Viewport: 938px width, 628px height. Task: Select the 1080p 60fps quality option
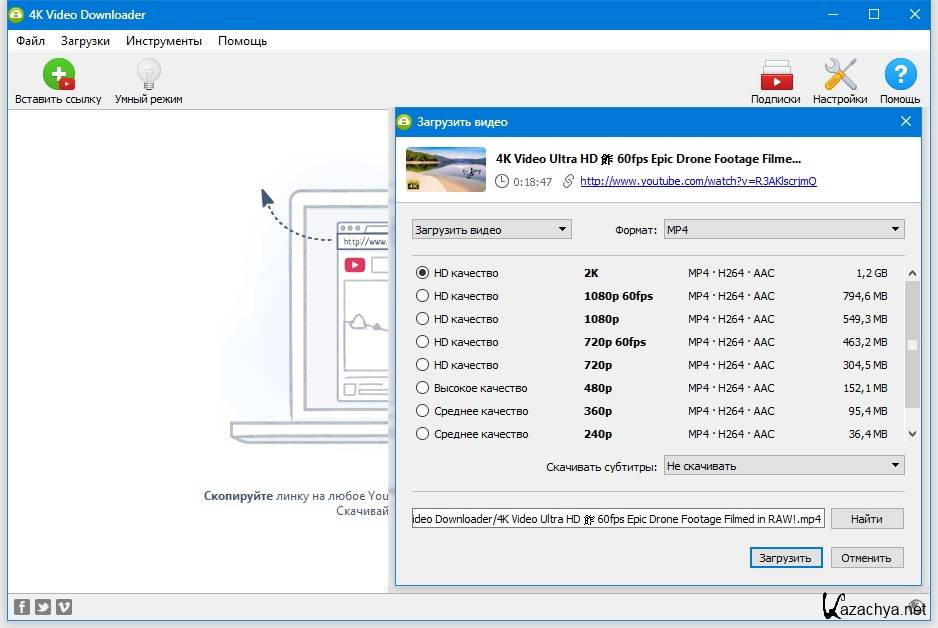point(423,296)
